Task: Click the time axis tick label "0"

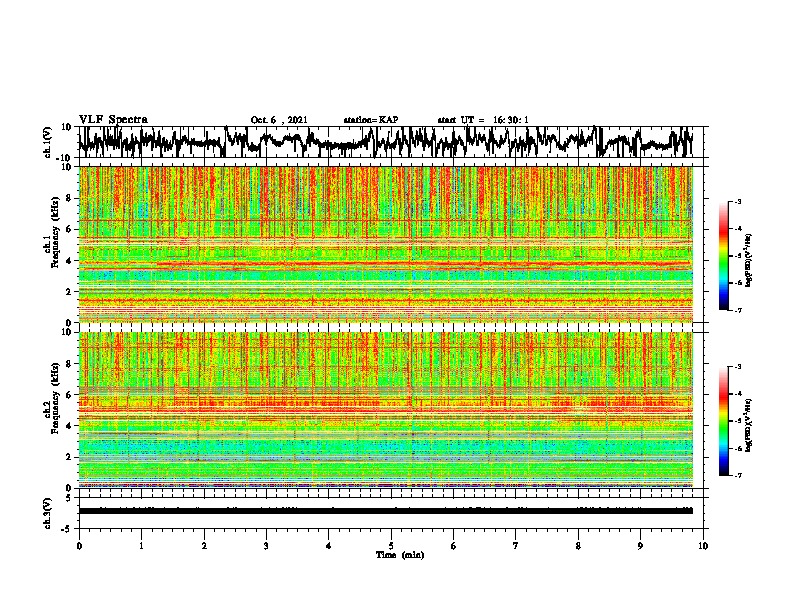Action: coord(79,546)
